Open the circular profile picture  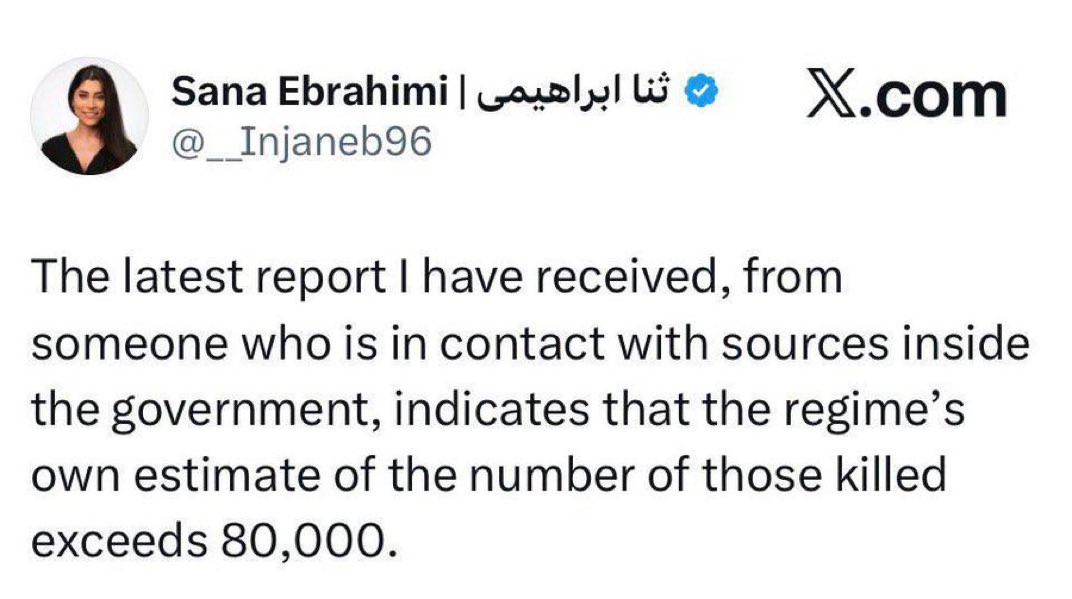coord(91,116)
